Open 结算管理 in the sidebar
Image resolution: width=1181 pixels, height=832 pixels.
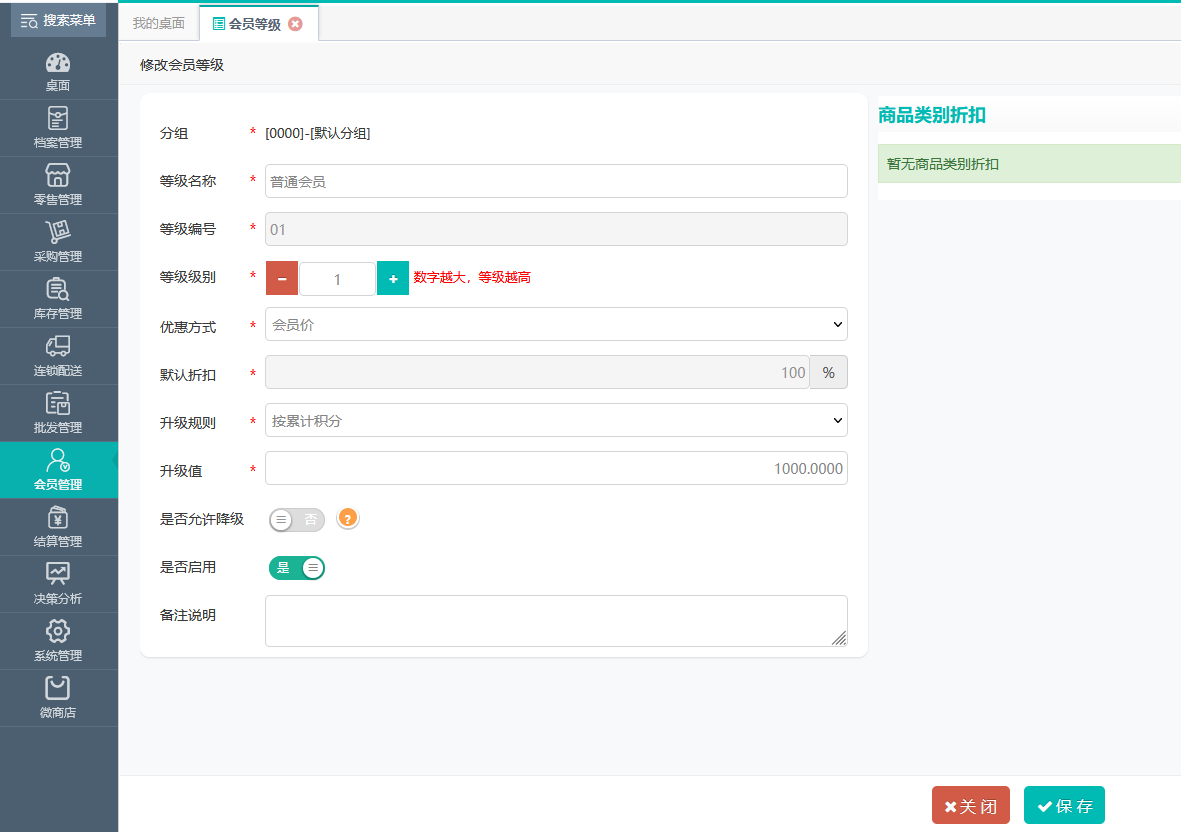tap(58, 527)
